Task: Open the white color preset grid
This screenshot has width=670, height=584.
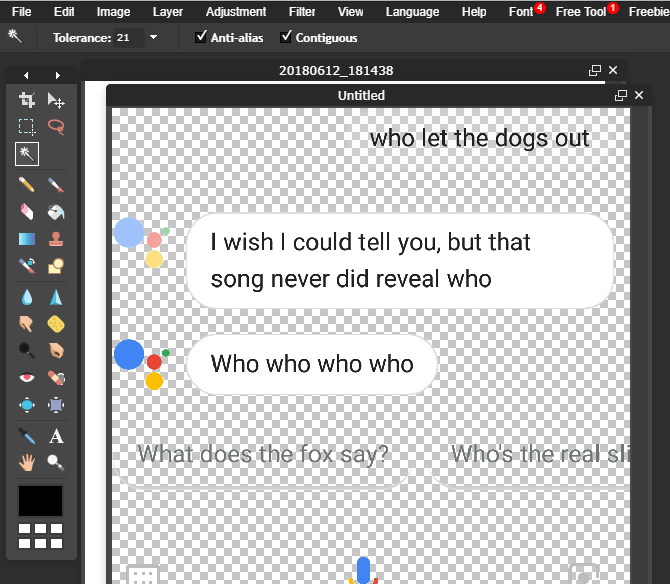Action: (40, 536)
